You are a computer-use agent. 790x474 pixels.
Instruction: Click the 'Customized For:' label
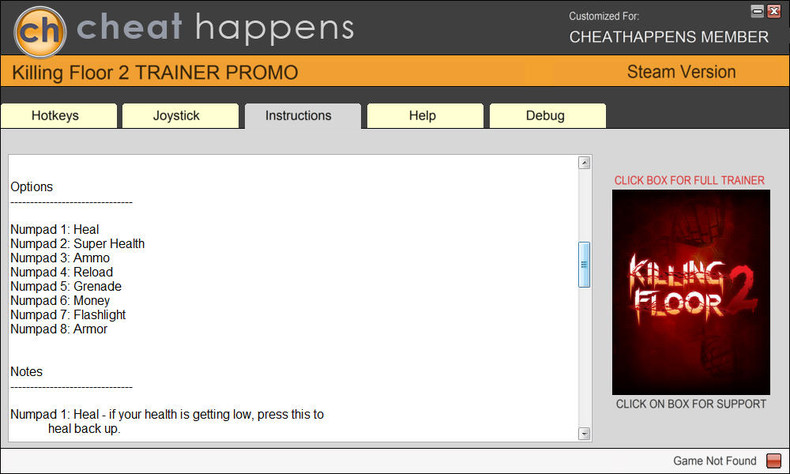[x=604, y=16]
